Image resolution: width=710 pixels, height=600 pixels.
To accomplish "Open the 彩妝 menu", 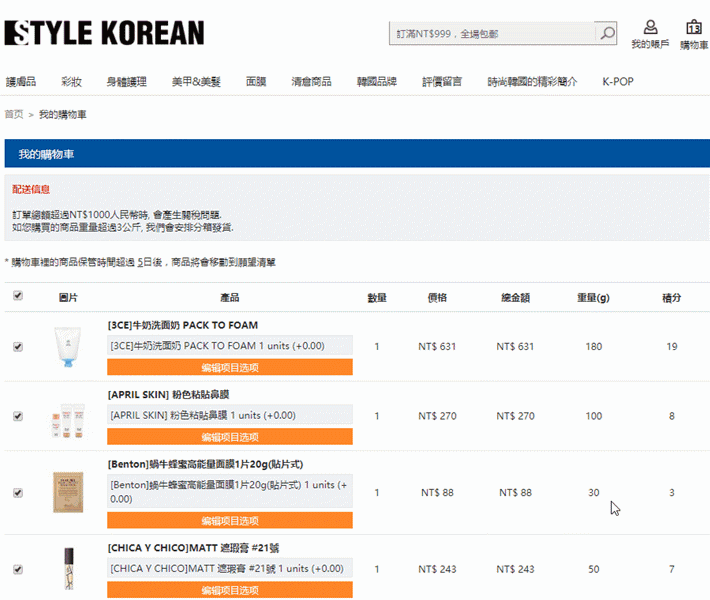I will (72, 82).
